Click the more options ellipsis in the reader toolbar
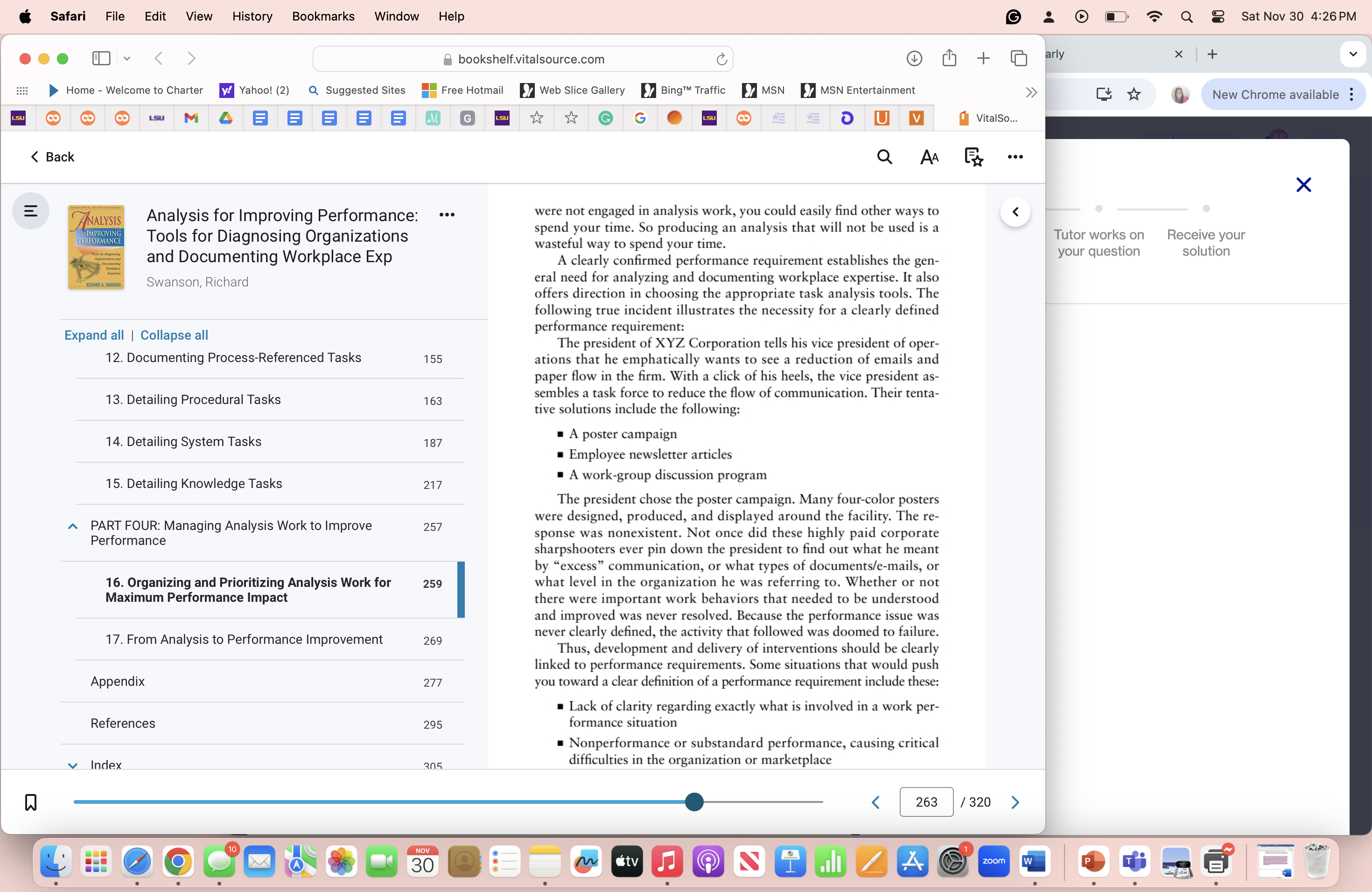Screen dimensions: 1372x892 pos(1015,157)
